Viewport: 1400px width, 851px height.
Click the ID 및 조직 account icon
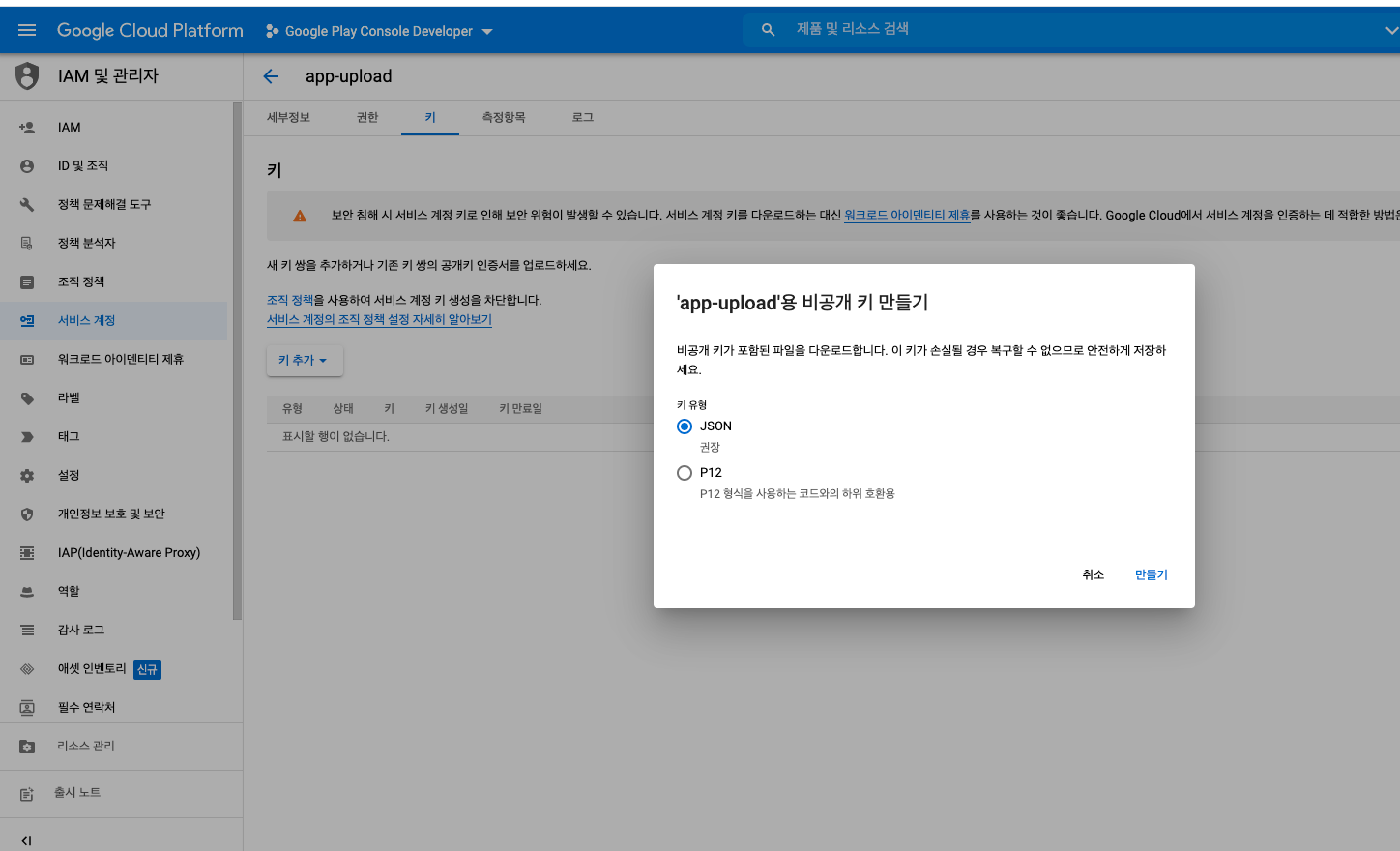click(x=27, y=165)
